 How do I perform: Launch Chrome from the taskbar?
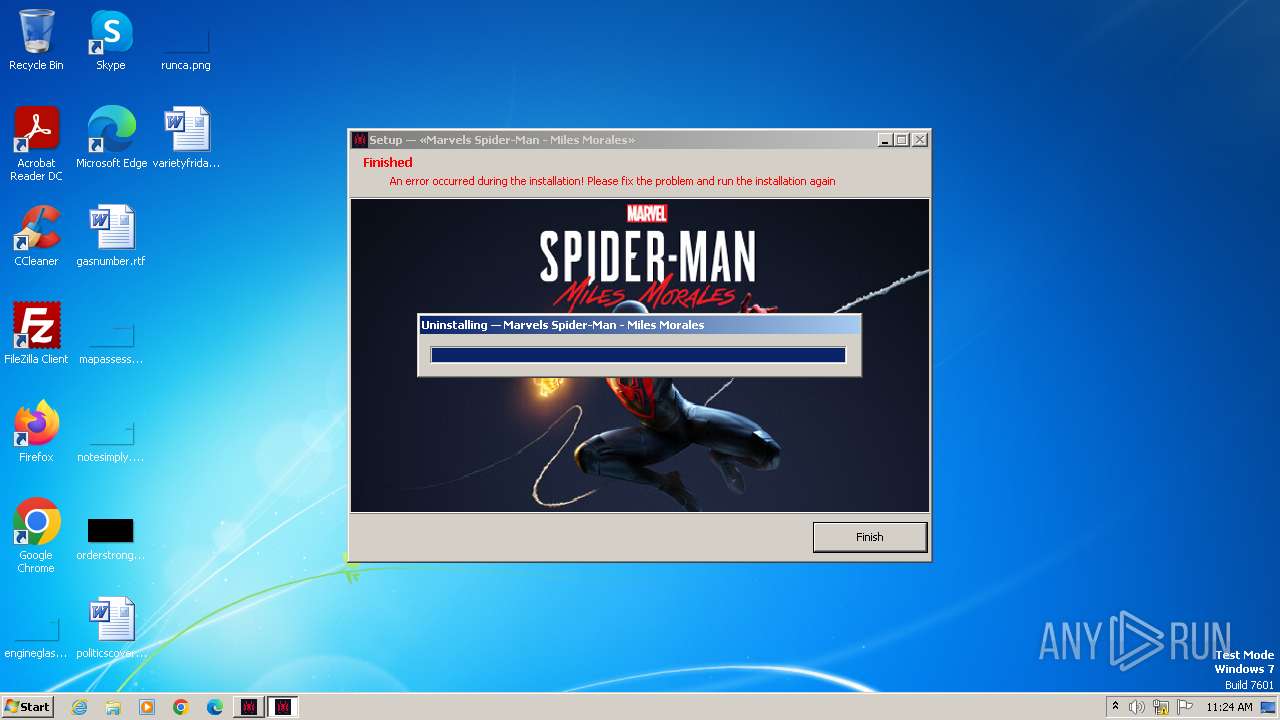pos(181,707)
